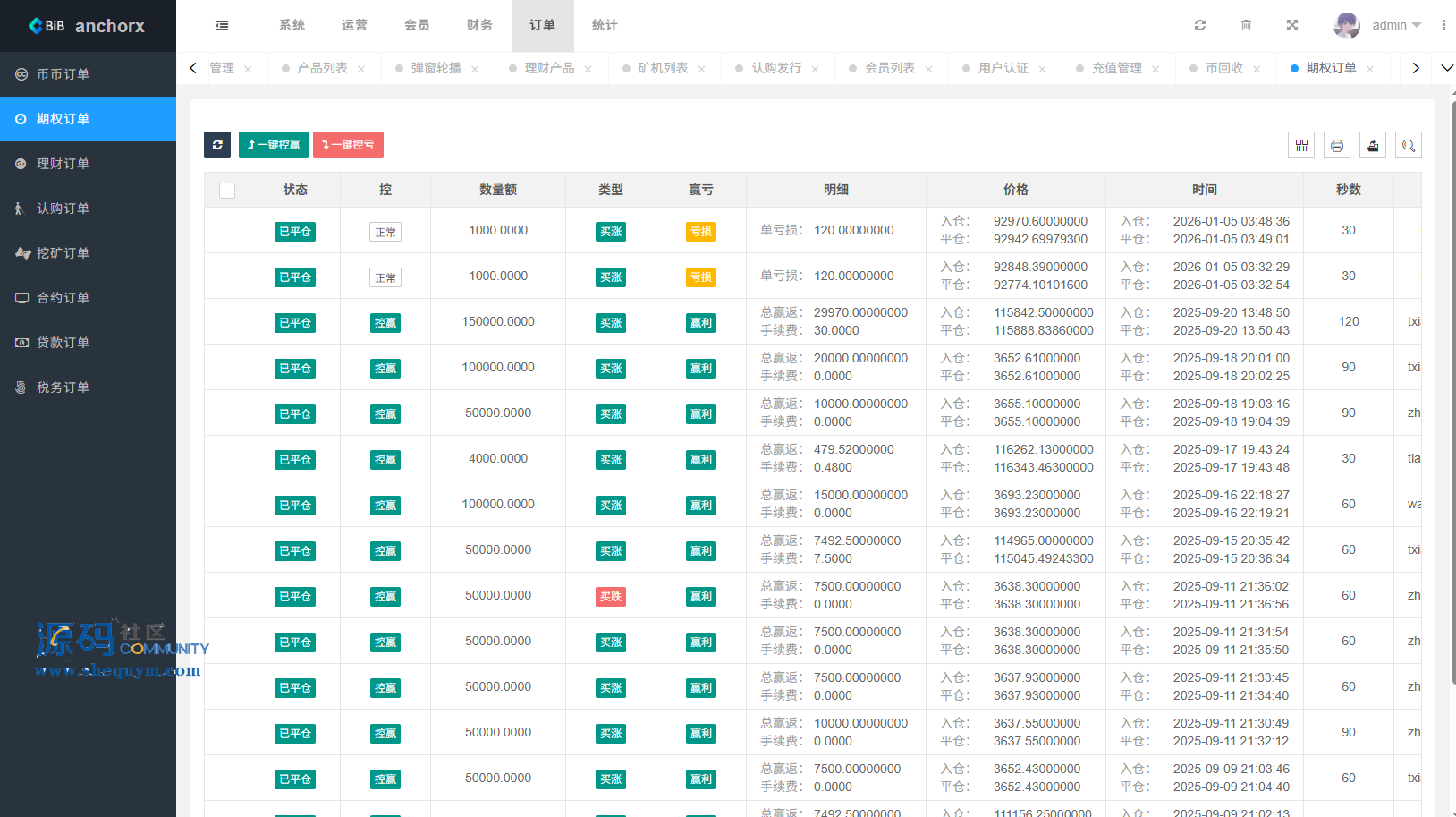Toggle fullscreen with the expand icon
Image resolution: width=1456 pixels, height=817 pixels.
[x=1292, y=26]
